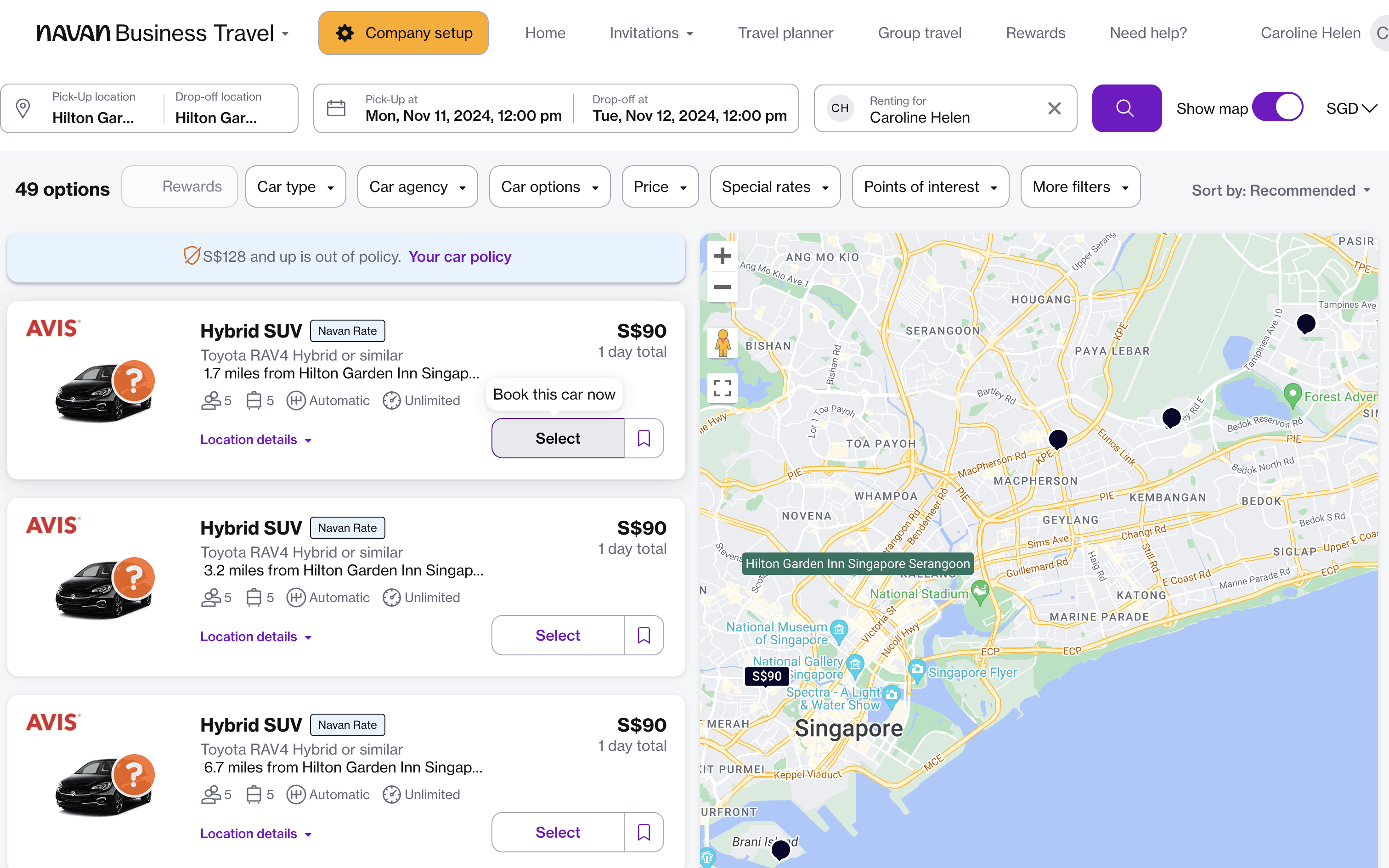Click the purple search magnifier button

click(1126, 108)
